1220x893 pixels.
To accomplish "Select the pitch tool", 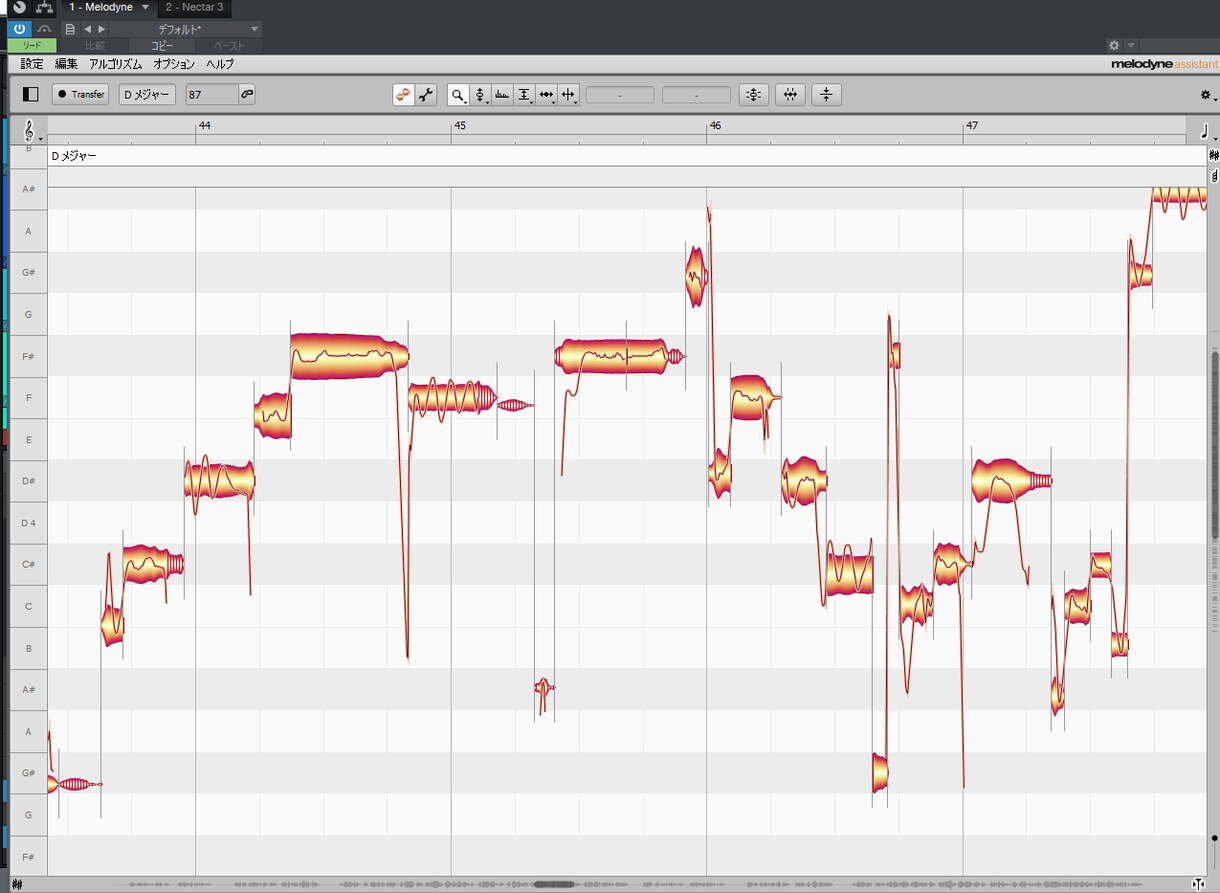I will [480, 95].
